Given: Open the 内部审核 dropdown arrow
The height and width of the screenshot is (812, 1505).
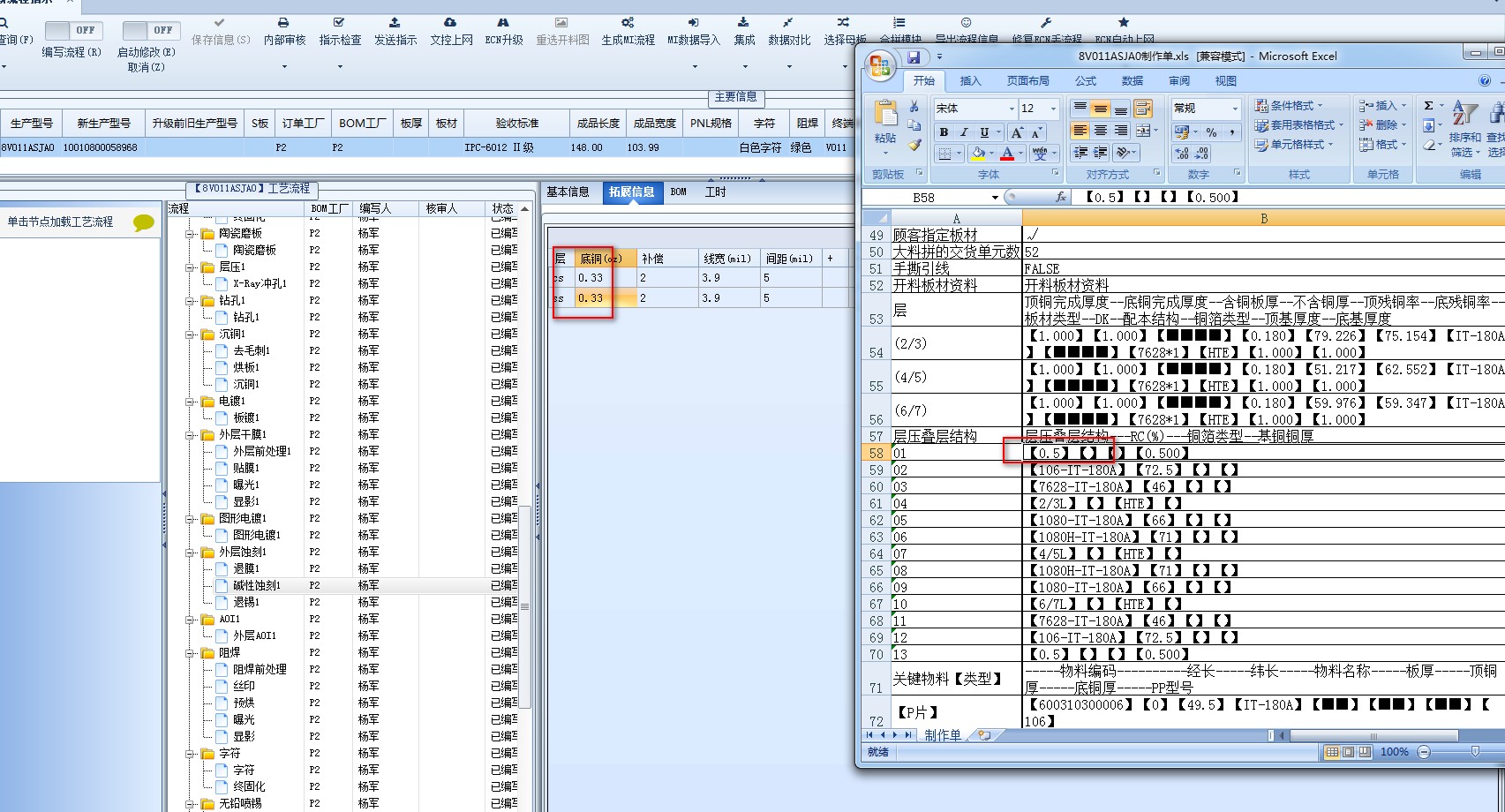Looking at the screenshot, I should point(284,67).
